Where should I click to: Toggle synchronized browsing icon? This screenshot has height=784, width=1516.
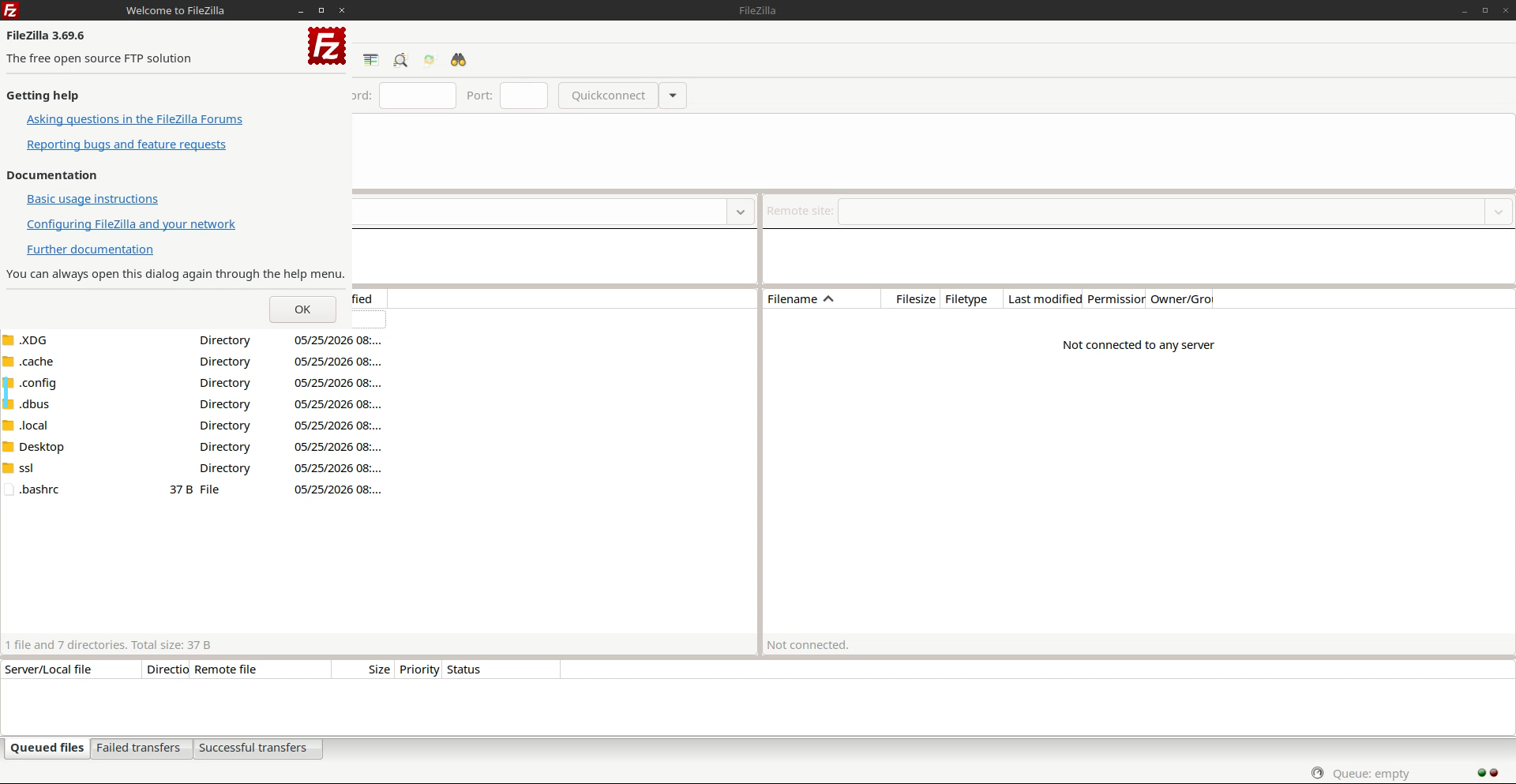(429, 60)
